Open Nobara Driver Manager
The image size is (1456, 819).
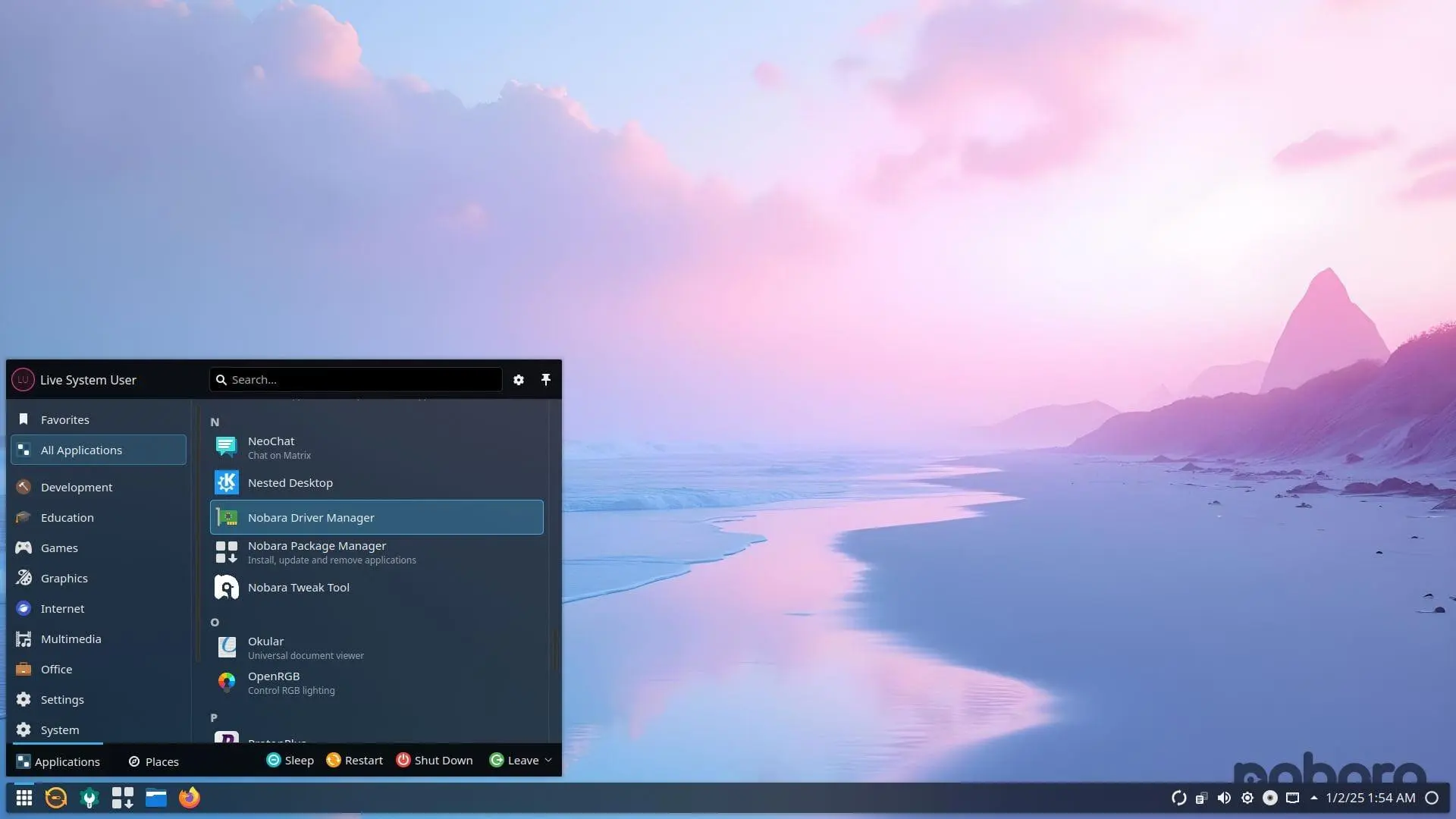pyautogui.click(x=376, y=517)
